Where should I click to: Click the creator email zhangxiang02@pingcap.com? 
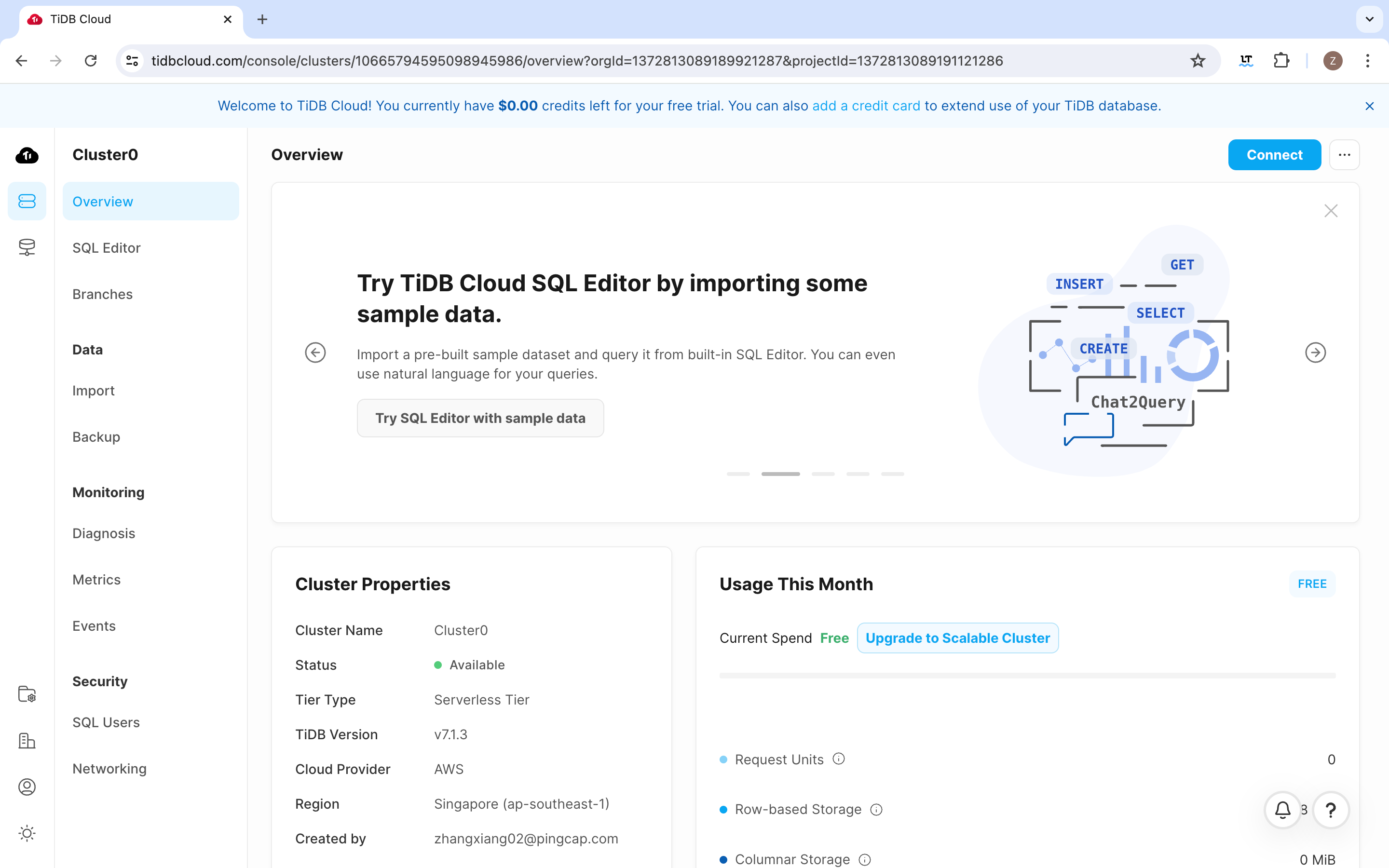point(526,839)
